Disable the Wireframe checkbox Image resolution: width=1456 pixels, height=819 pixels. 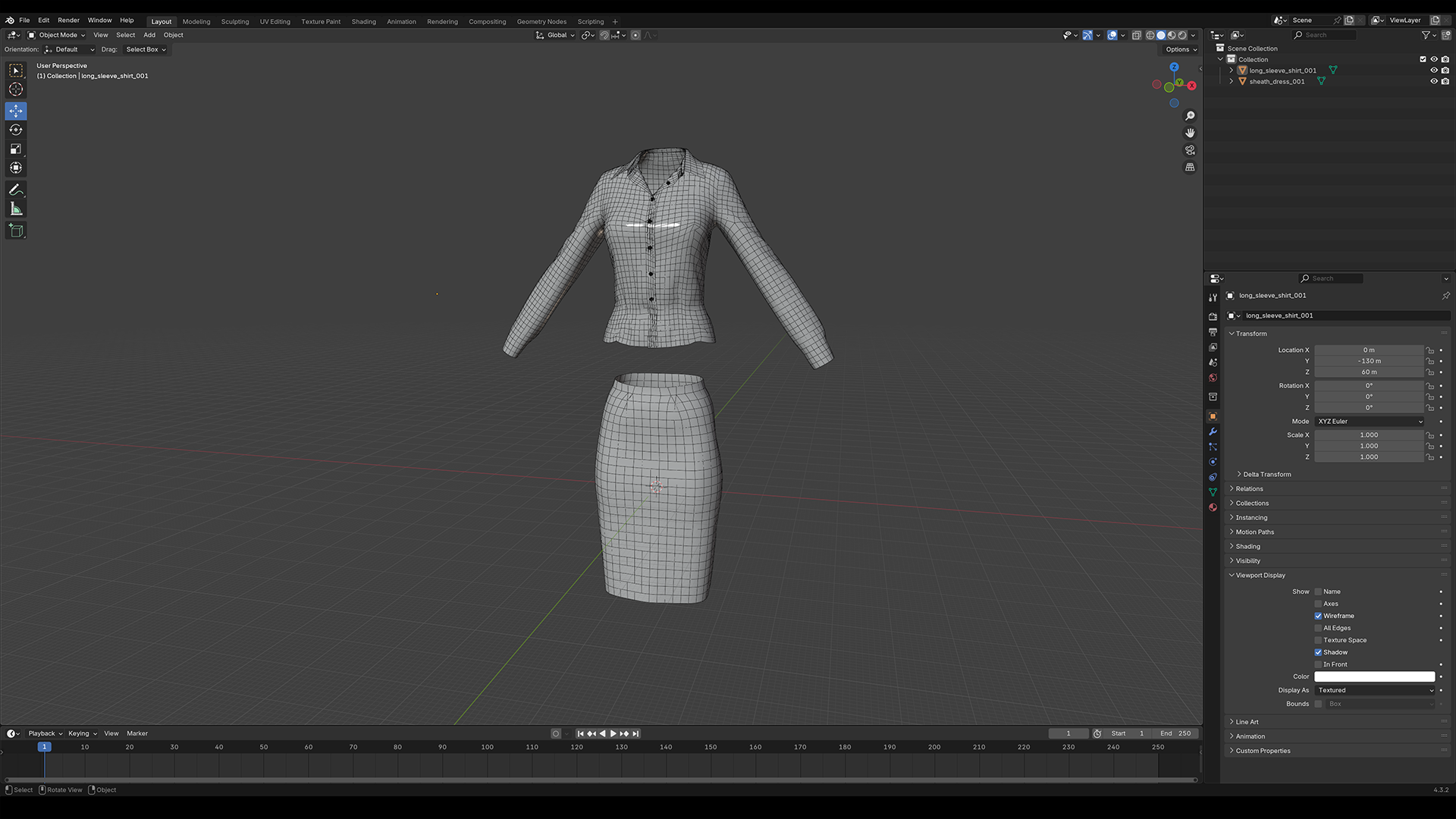tap(1318, 616)
